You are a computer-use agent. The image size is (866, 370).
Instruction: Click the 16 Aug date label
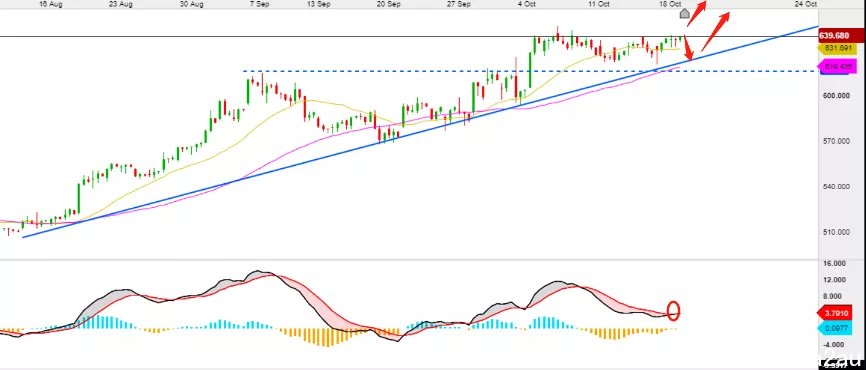click(x=51, y=4)
